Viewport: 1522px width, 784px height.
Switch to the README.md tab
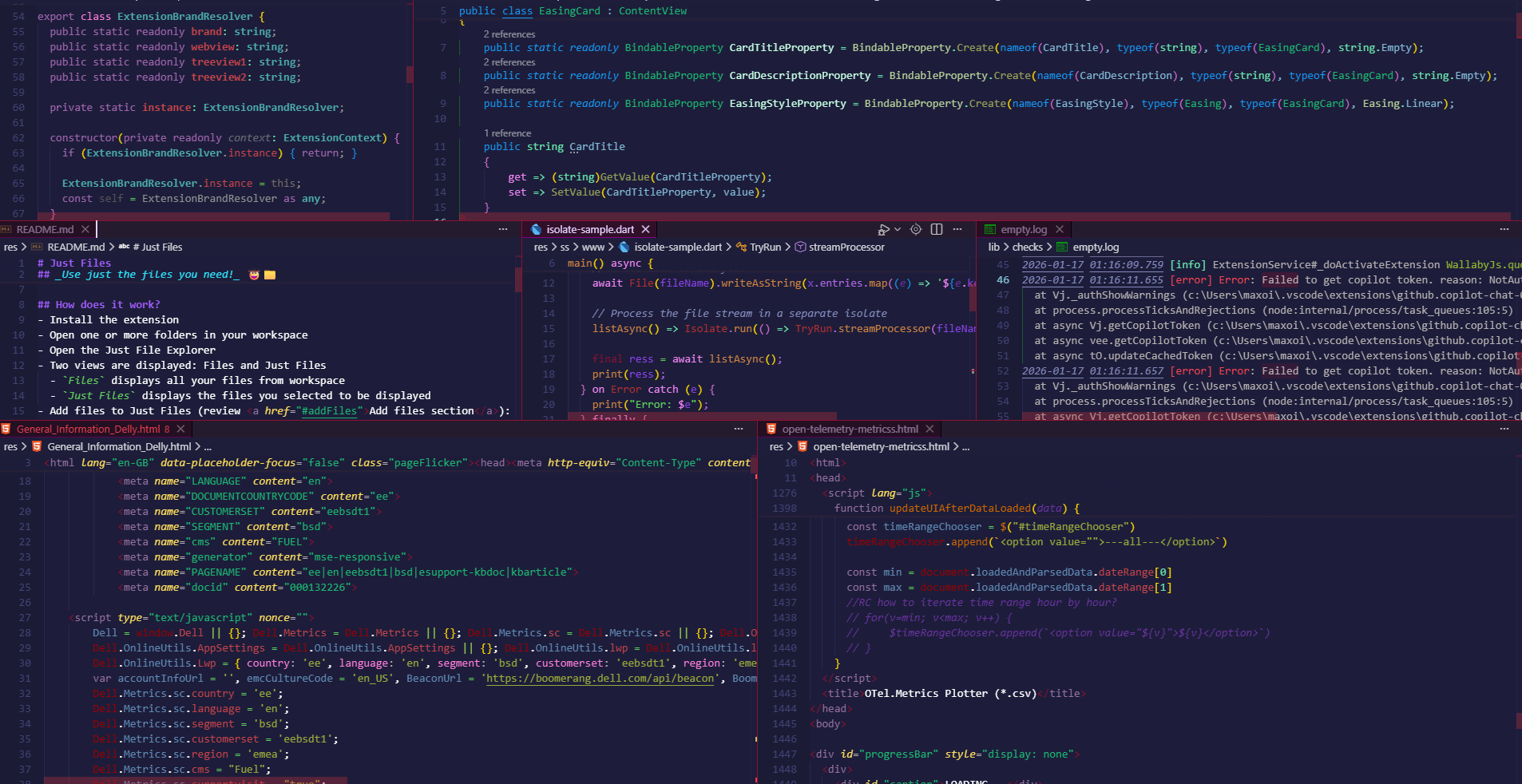point(46,230)
